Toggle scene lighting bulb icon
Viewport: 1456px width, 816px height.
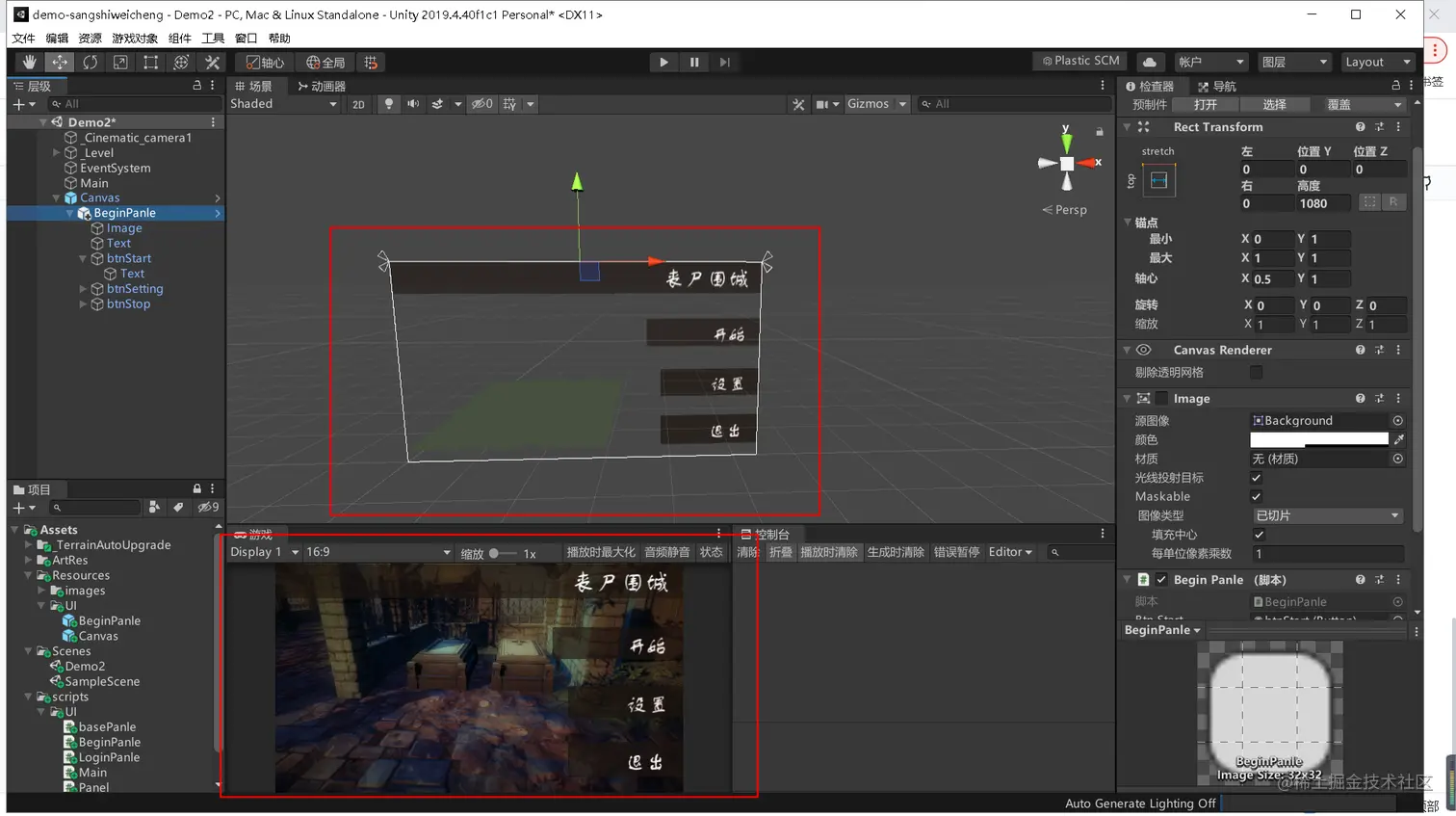(389, 104)
